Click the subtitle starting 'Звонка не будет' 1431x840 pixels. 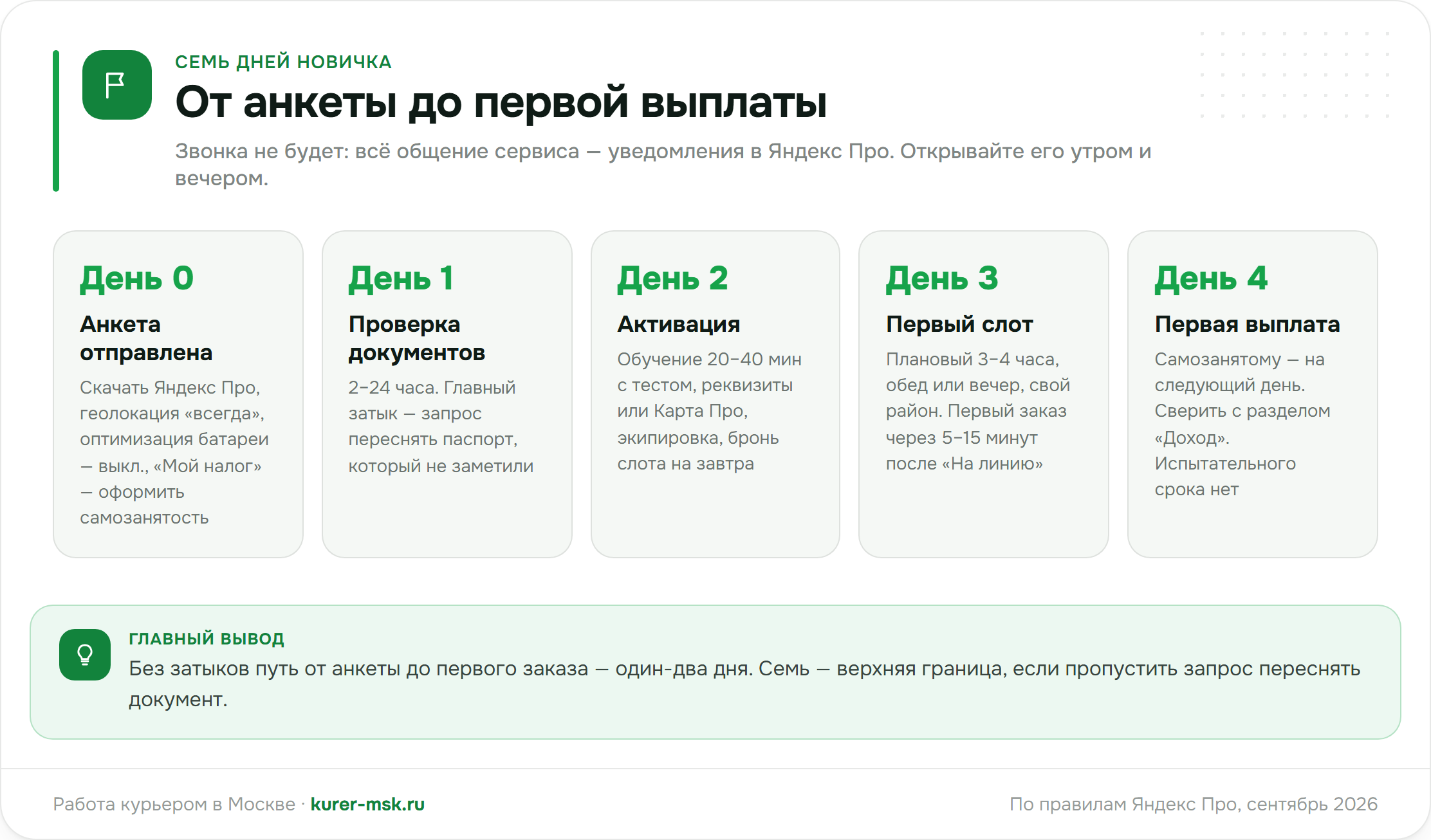[663, 165]
